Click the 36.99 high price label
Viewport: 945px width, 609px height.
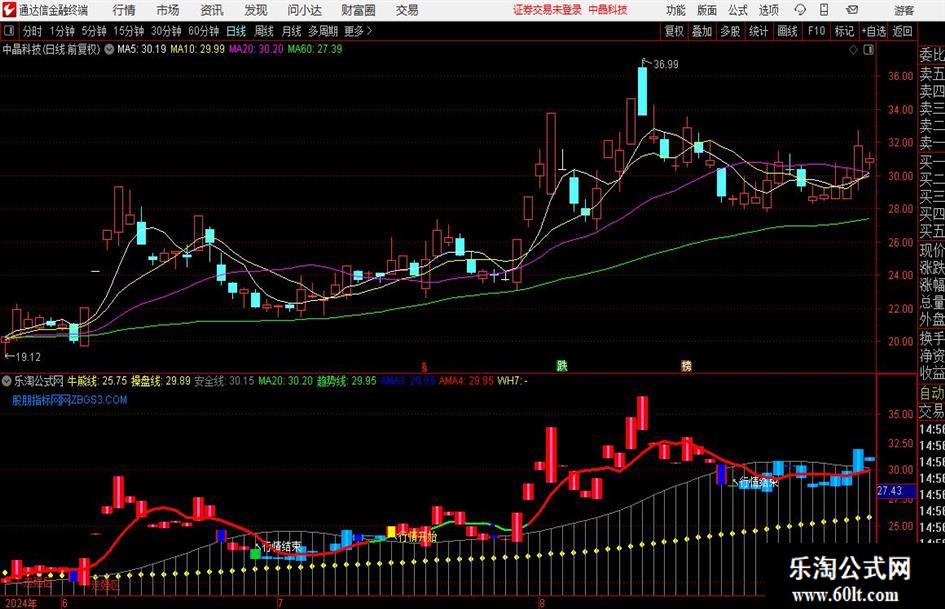coord(665,65)
